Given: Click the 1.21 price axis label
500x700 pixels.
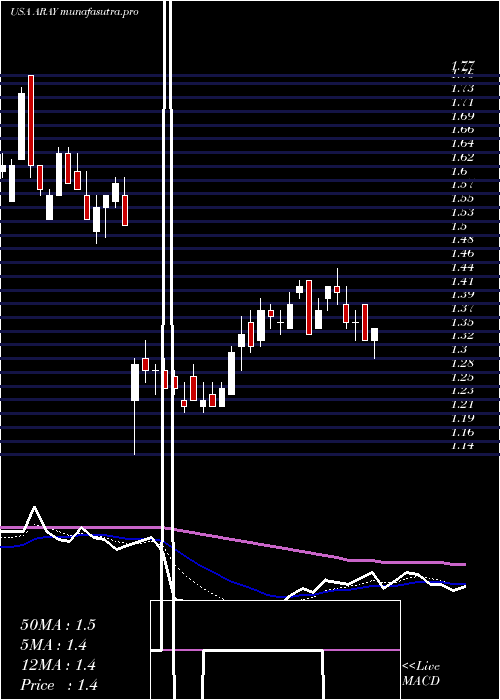Looking at the screenshot, I should [x=462, y=404].
